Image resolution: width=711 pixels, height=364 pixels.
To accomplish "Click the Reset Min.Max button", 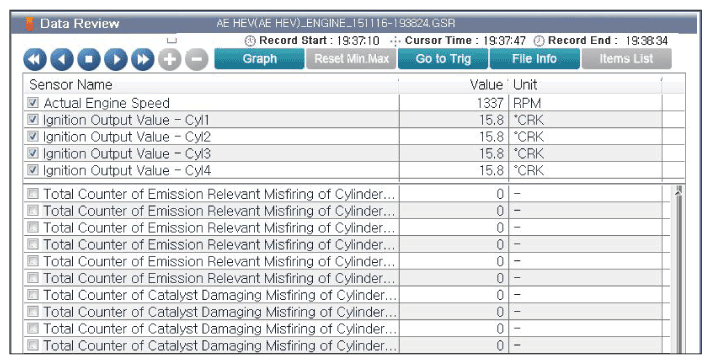I will 351,59.
